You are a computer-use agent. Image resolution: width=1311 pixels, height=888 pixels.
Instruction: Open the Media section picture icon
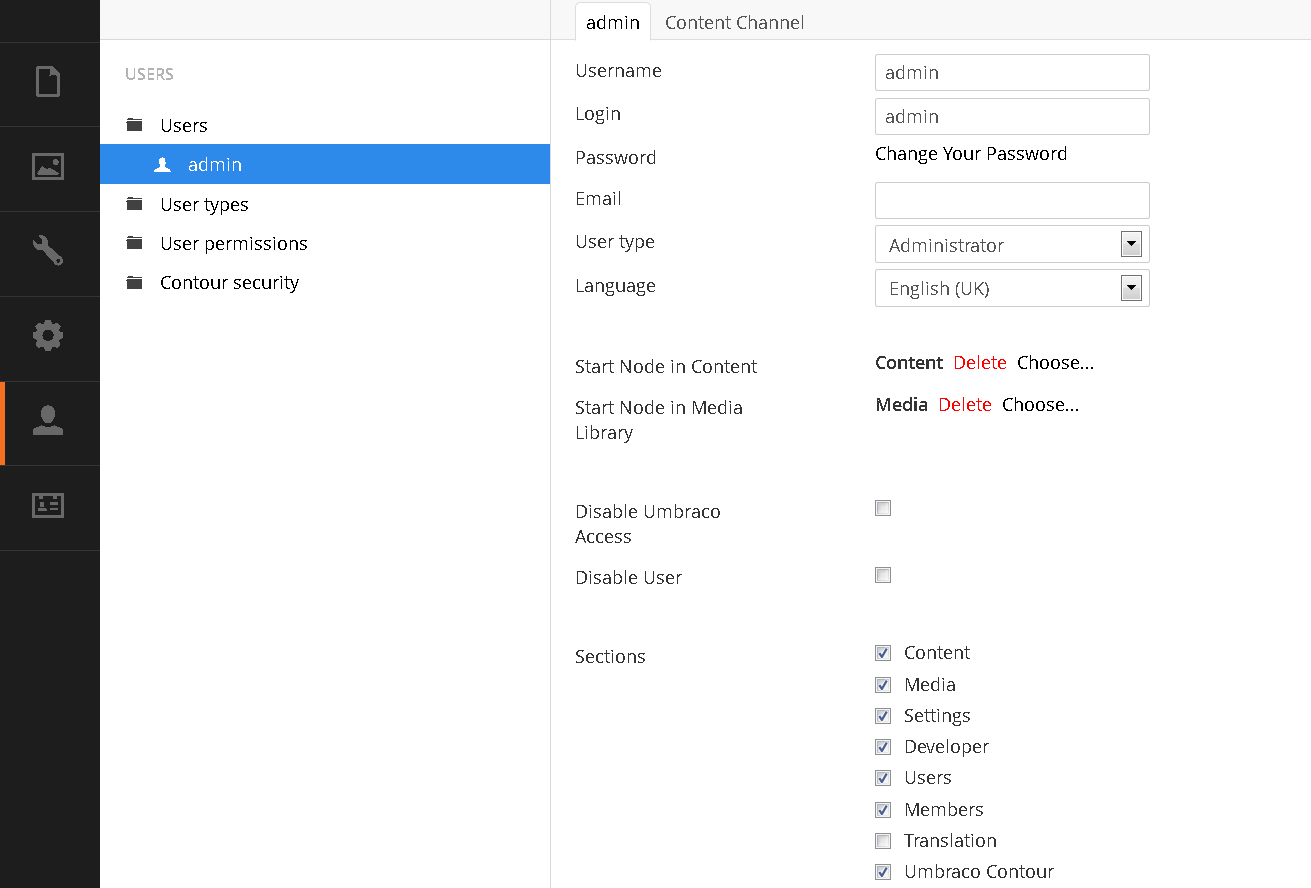(48, 166)
